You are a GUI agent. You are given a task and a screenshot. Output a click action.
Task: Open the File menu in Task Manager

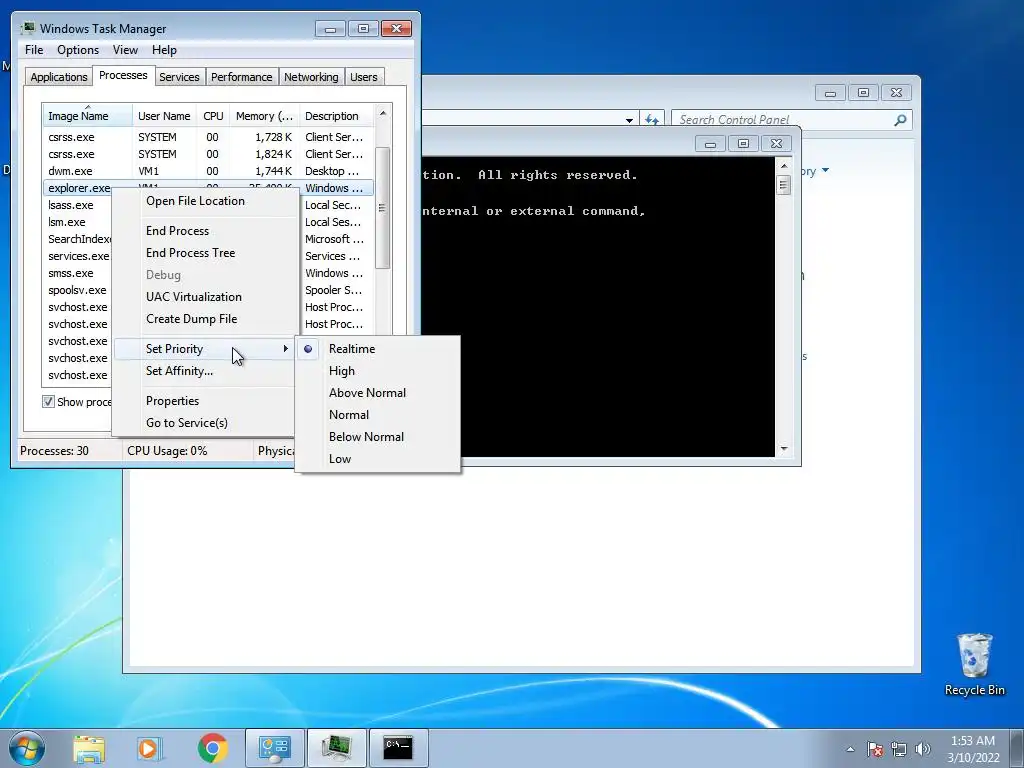pos(34,50)
